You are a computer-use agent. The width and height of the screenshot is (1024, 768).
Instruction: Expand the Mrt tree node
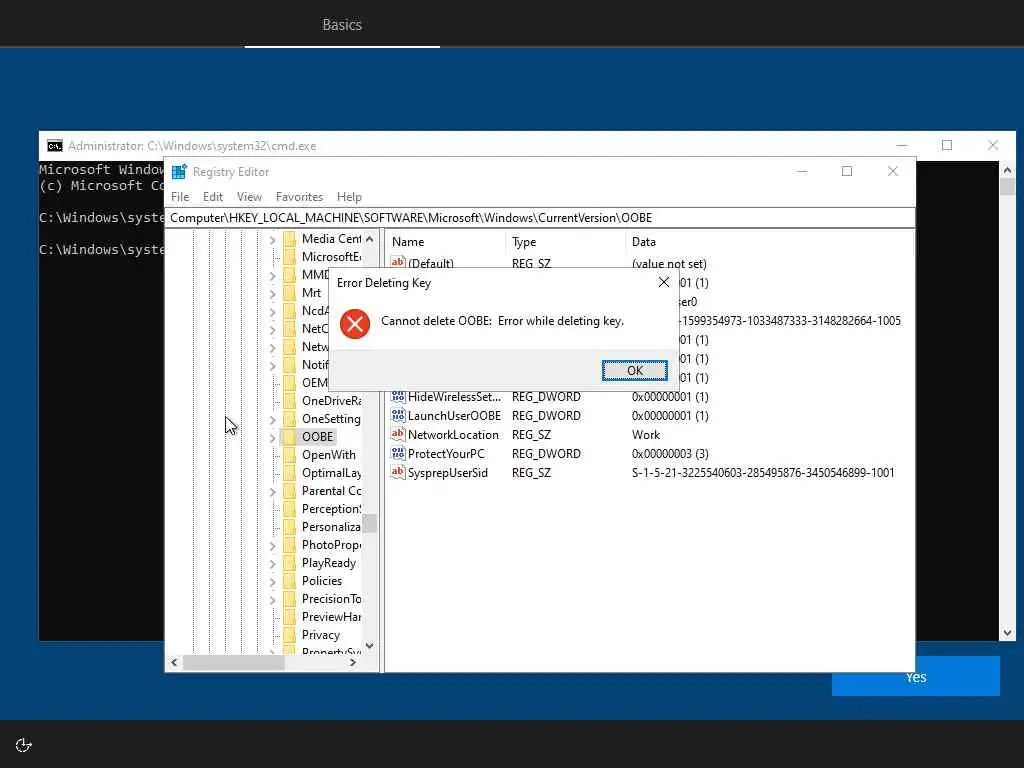point(272,294)
